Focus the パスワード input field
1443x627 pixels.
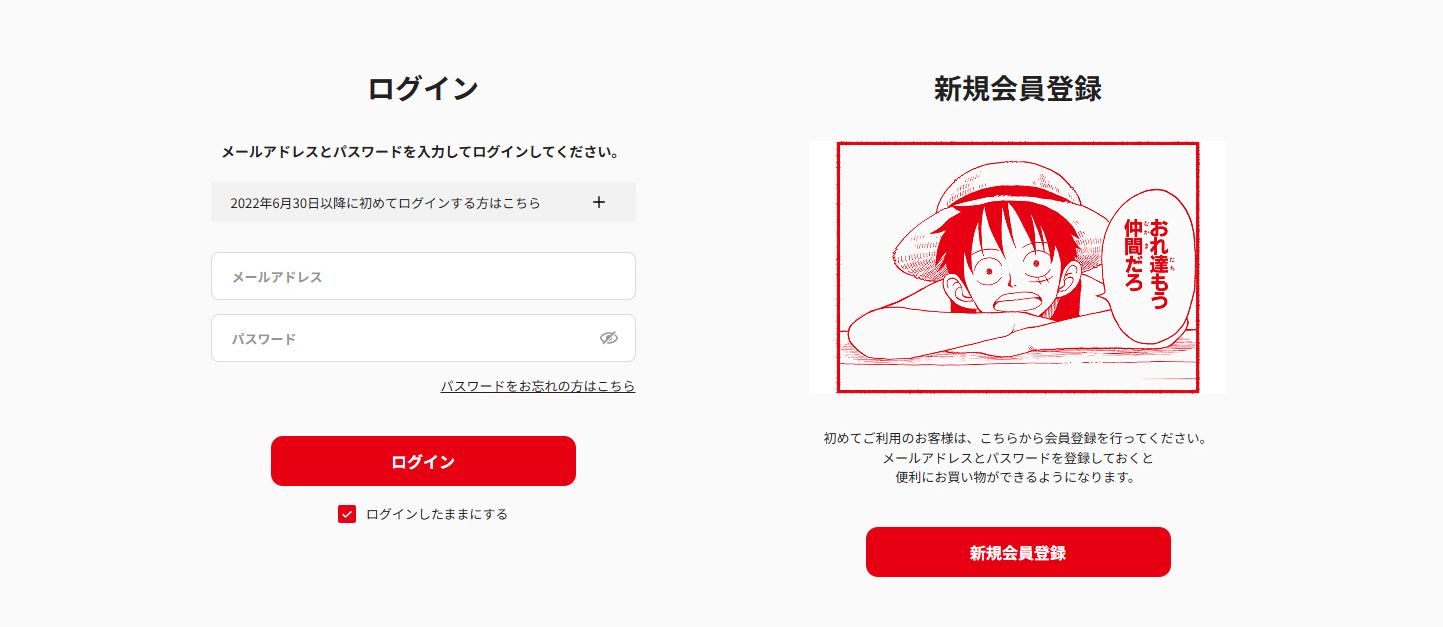tap(423, 338)
